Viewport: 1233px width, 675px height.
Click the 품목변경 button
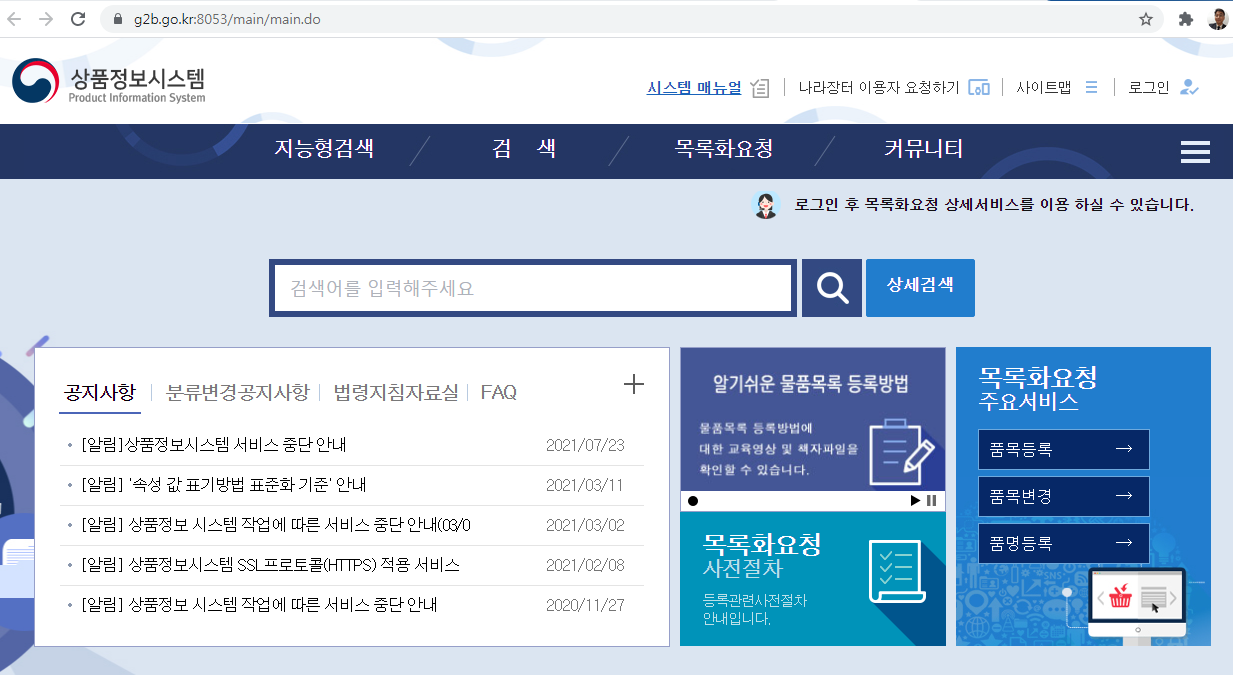point(1064,496)
